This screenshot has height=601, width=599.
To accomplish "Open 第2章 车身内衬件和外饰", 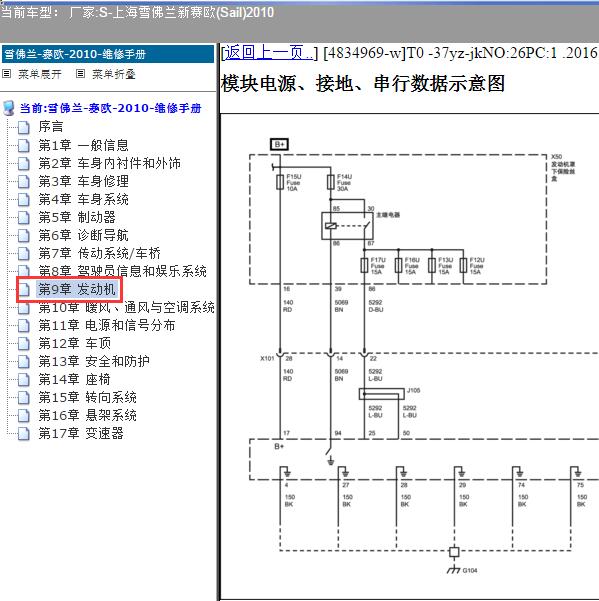I will point(110,163).
